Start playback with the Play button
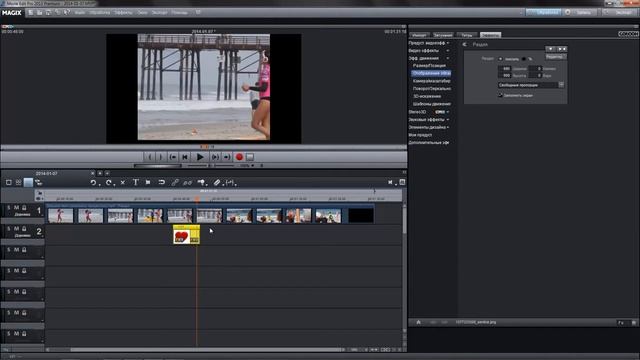 (200, 157)
